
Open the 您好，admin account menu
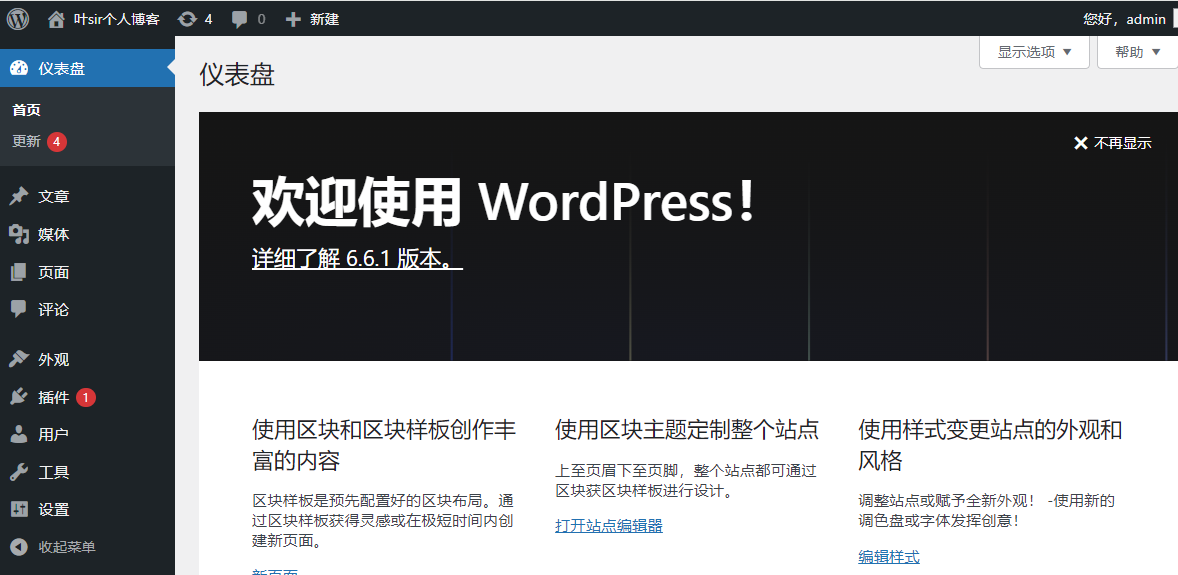click(1125, 20)
